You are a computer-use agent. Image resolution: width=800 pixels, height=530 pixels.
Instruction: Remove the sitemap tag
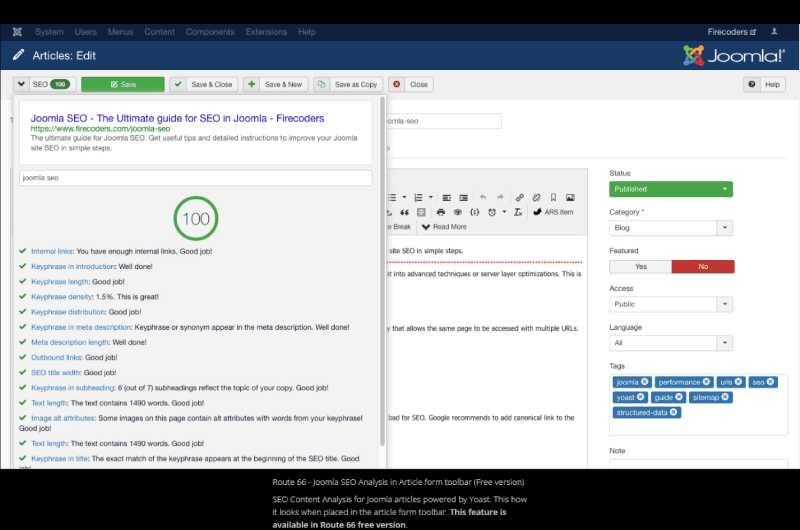(725, 397)
